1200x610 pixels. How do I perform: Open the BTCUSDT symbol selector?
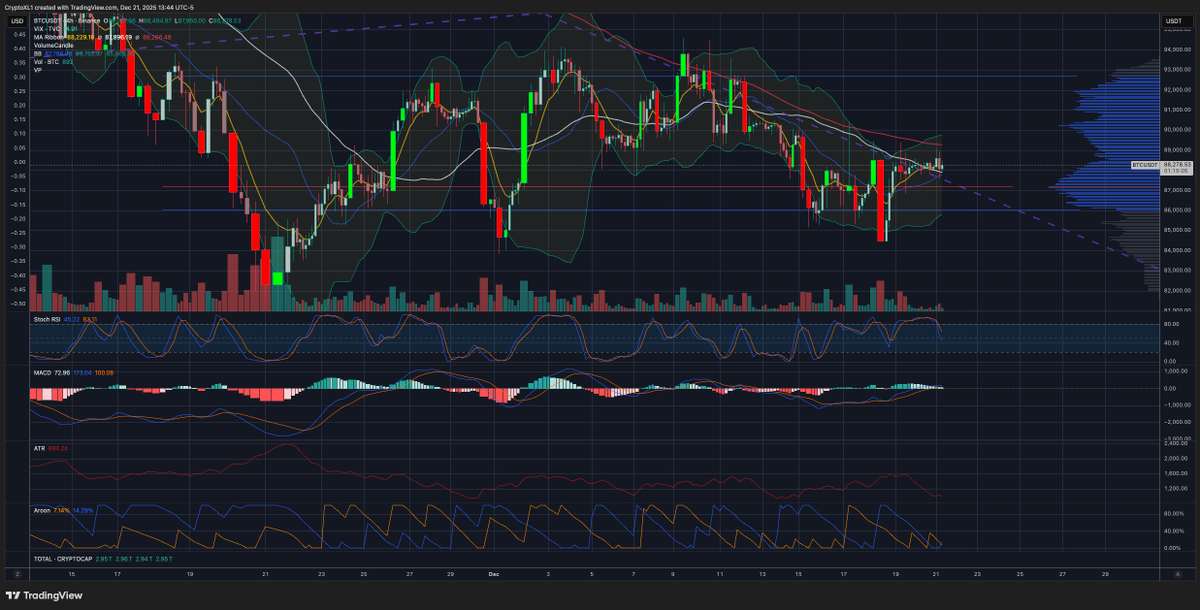tap(49, 18)
